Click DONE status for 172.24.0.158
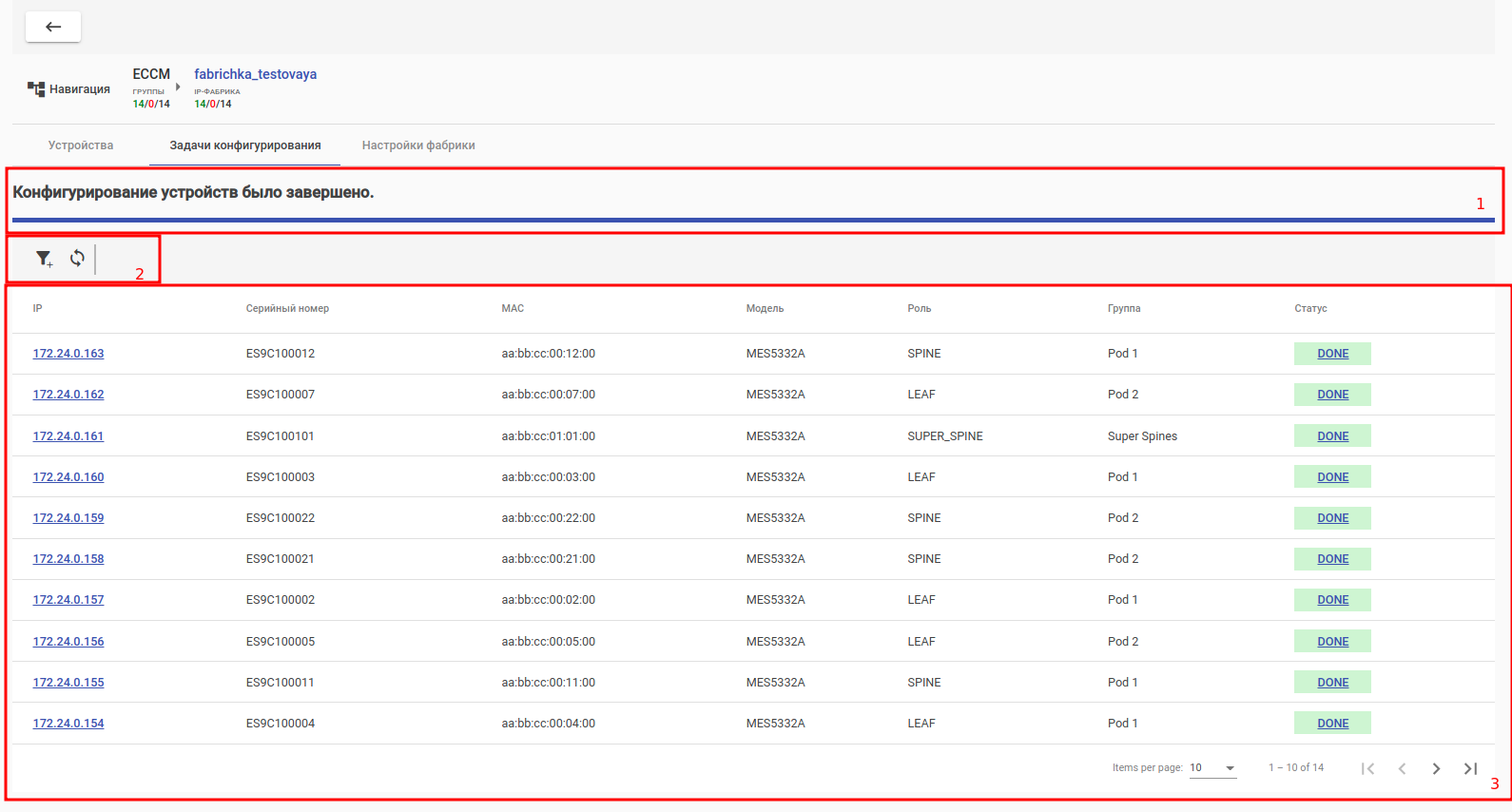The height and width of the screenshot is (812, 1512). point(1332,559)
